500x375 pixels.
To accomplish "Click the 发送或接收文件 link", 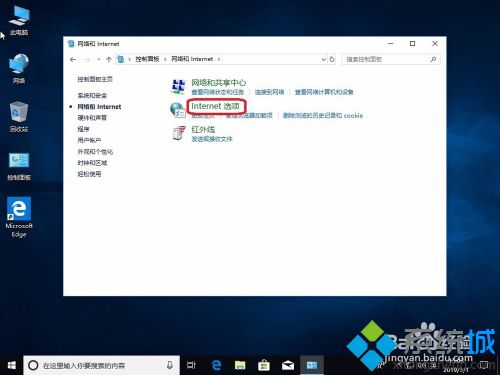I will (x=212, y=139).
